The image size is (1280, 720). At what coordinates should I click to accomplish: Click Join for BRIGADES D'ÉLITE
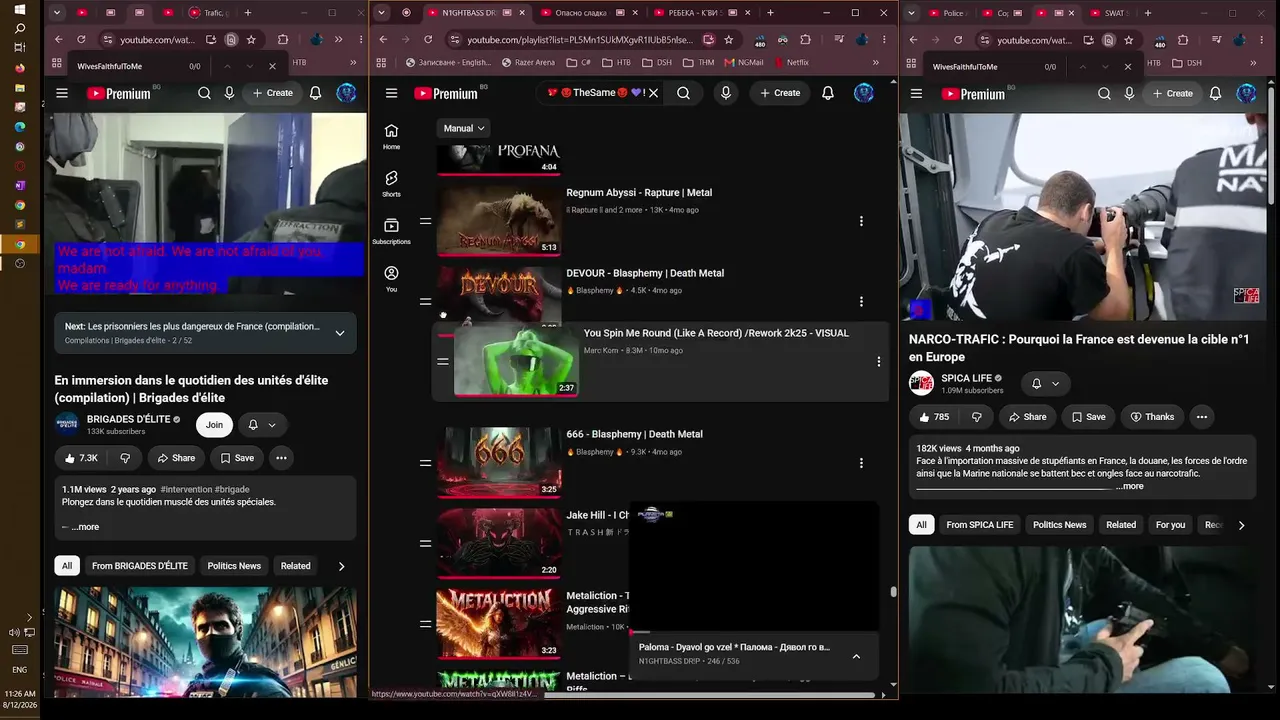pyautogui.click(x=214, y=425)
